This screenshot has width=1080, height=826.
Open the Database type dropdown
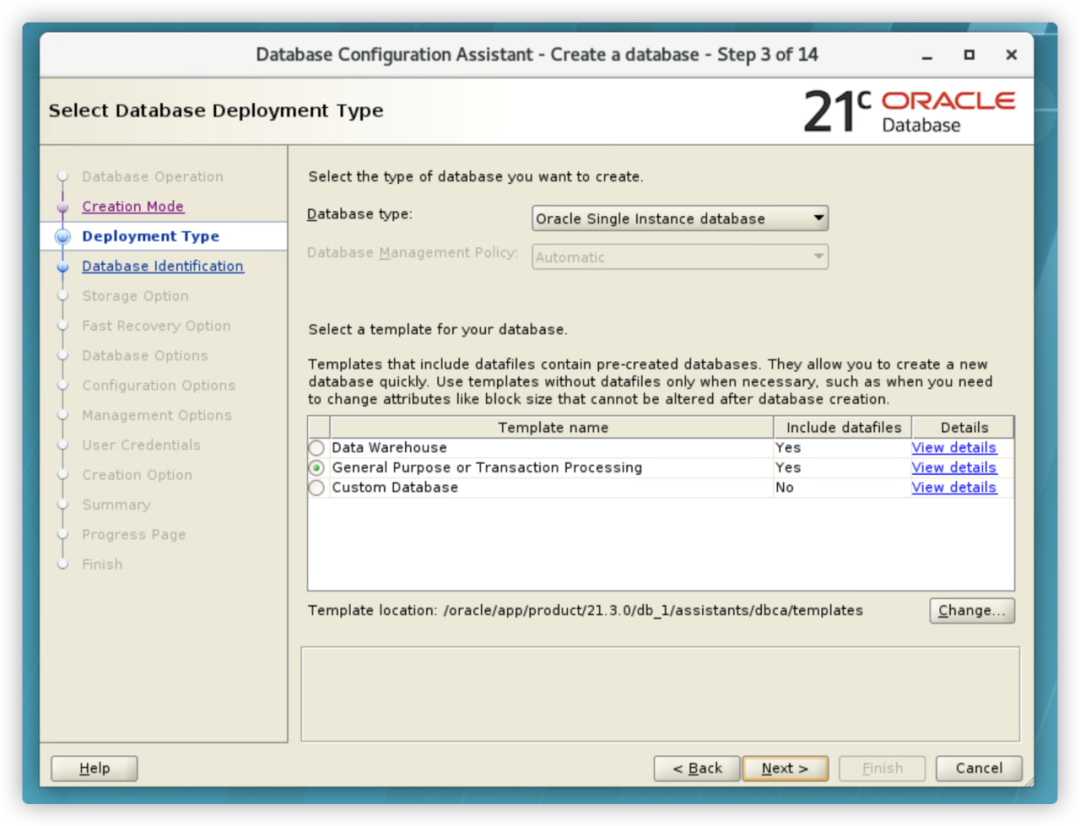click(680, 218)
